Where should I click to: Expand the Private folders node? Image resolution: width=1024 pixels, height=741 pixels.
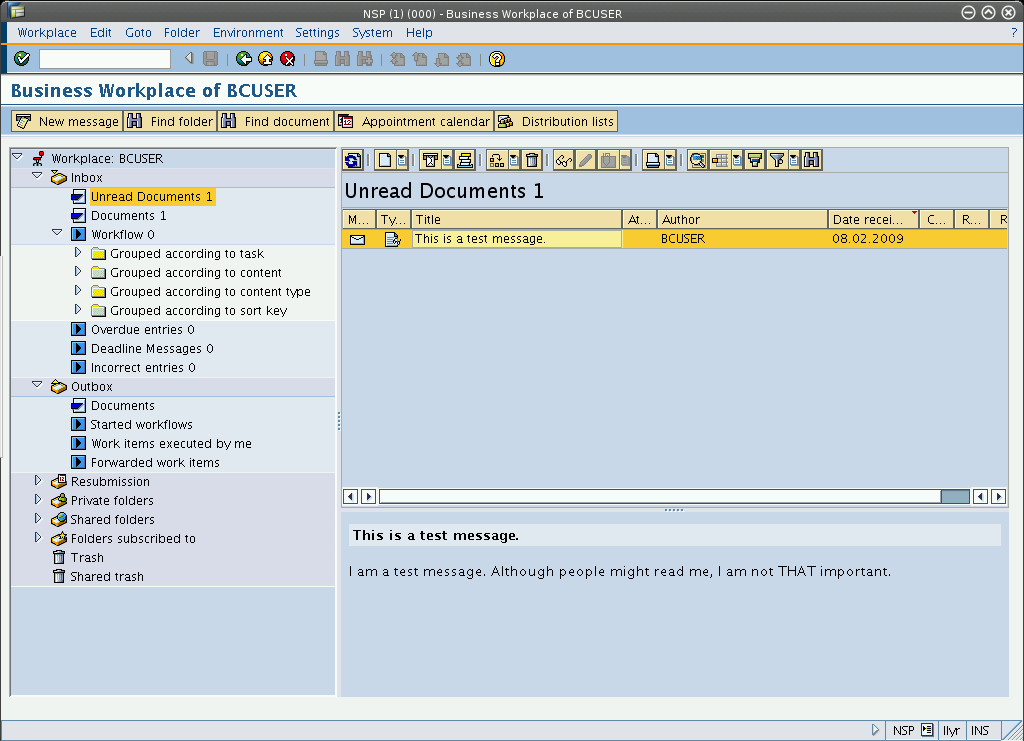pyautogui.click(x=38, y=500)
